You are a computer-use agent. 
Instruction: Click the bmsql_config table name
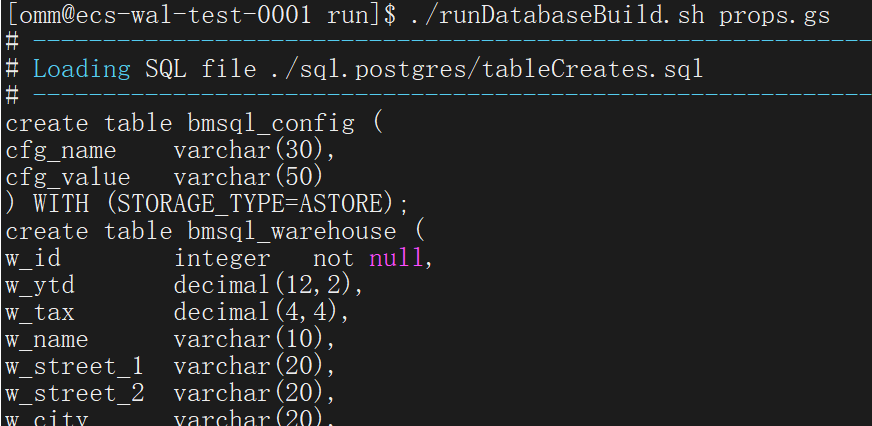pos(270,123)
